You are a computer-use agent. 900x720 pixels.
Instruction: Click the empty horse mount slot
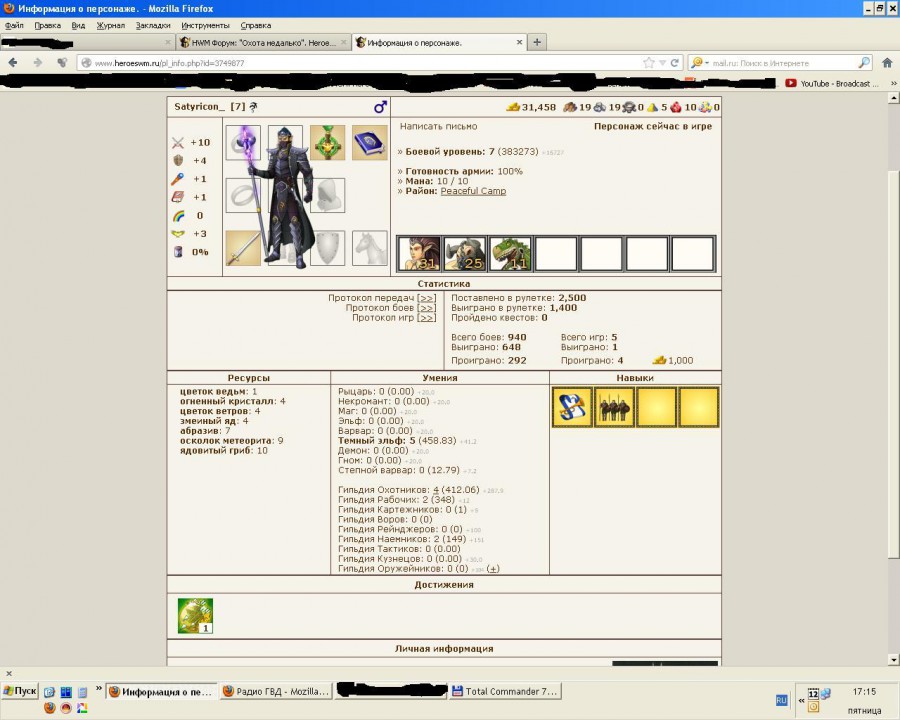click(370, 248)
